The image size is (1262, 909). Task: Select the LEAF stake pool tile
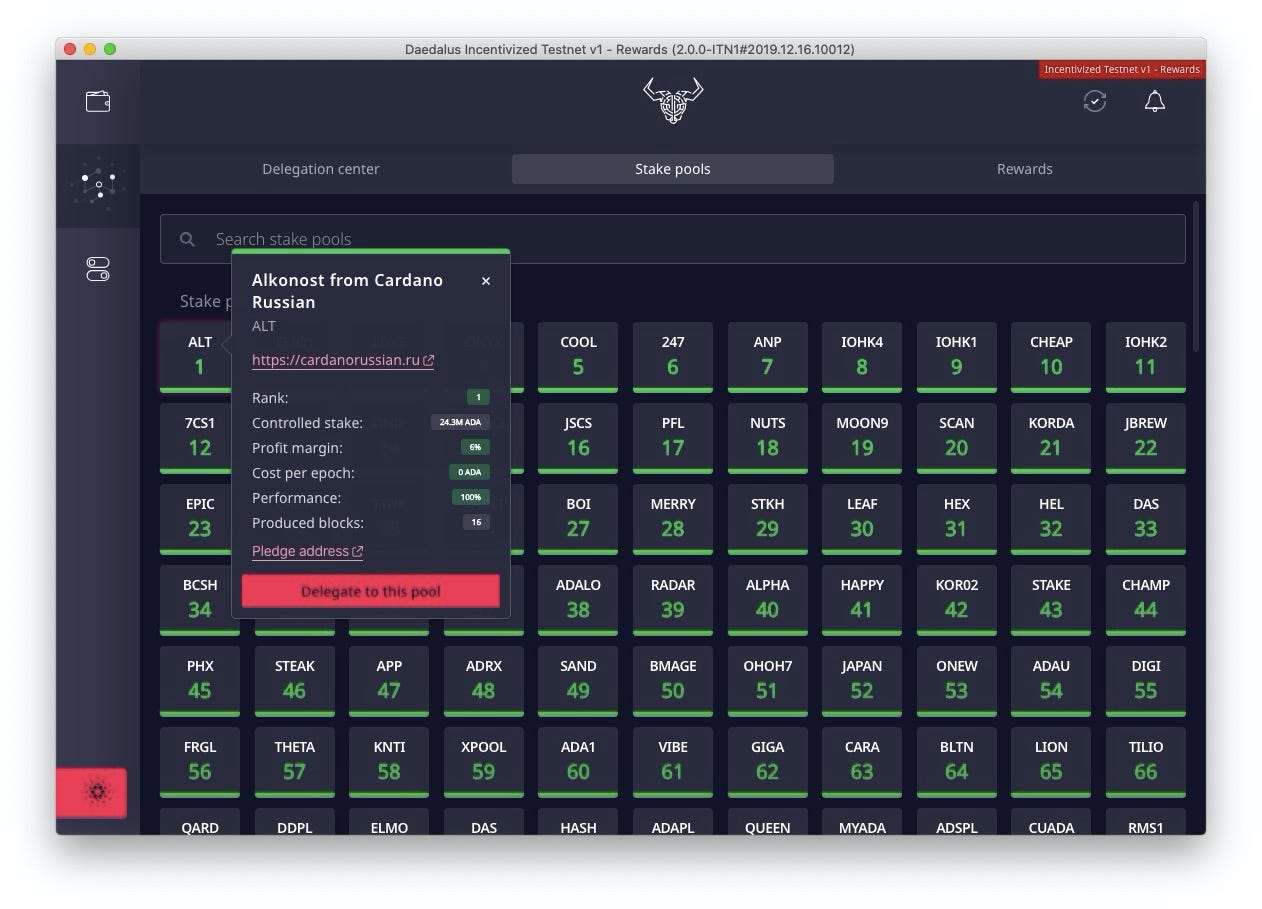tap(862, 519)
